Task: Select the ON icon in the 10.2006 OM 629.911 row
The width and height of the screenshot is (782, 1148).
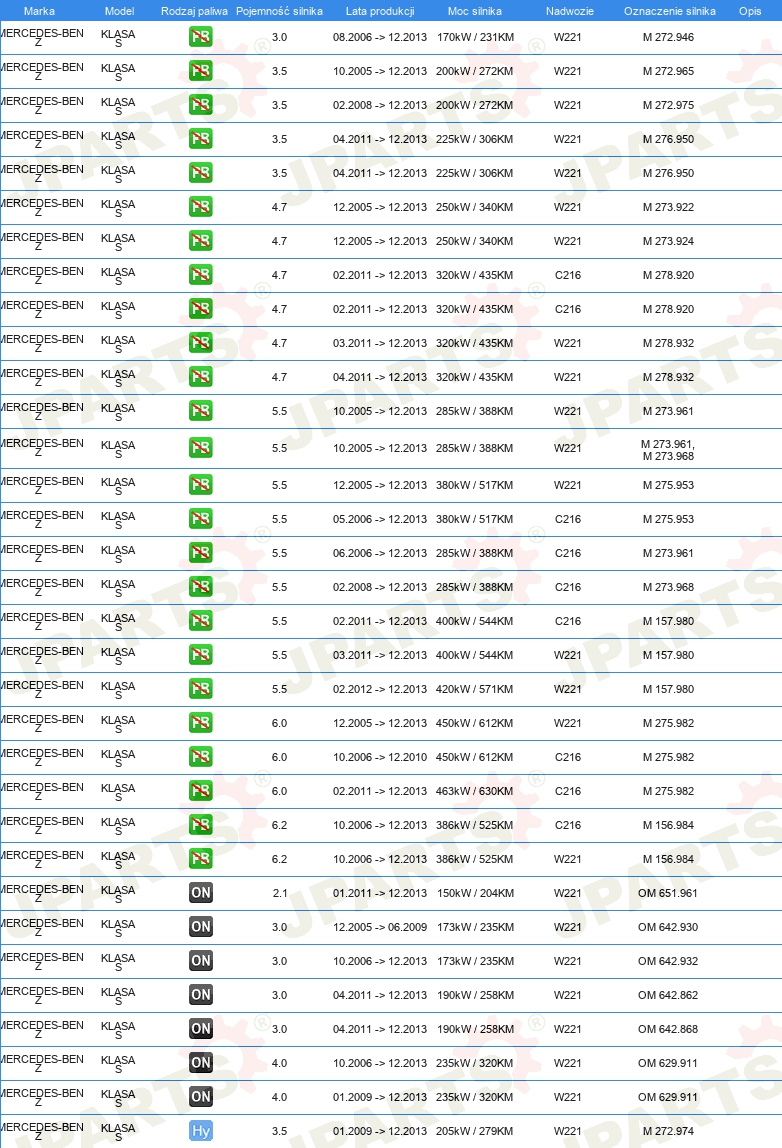Action: pyautogui.click(x=201, y=1063)
